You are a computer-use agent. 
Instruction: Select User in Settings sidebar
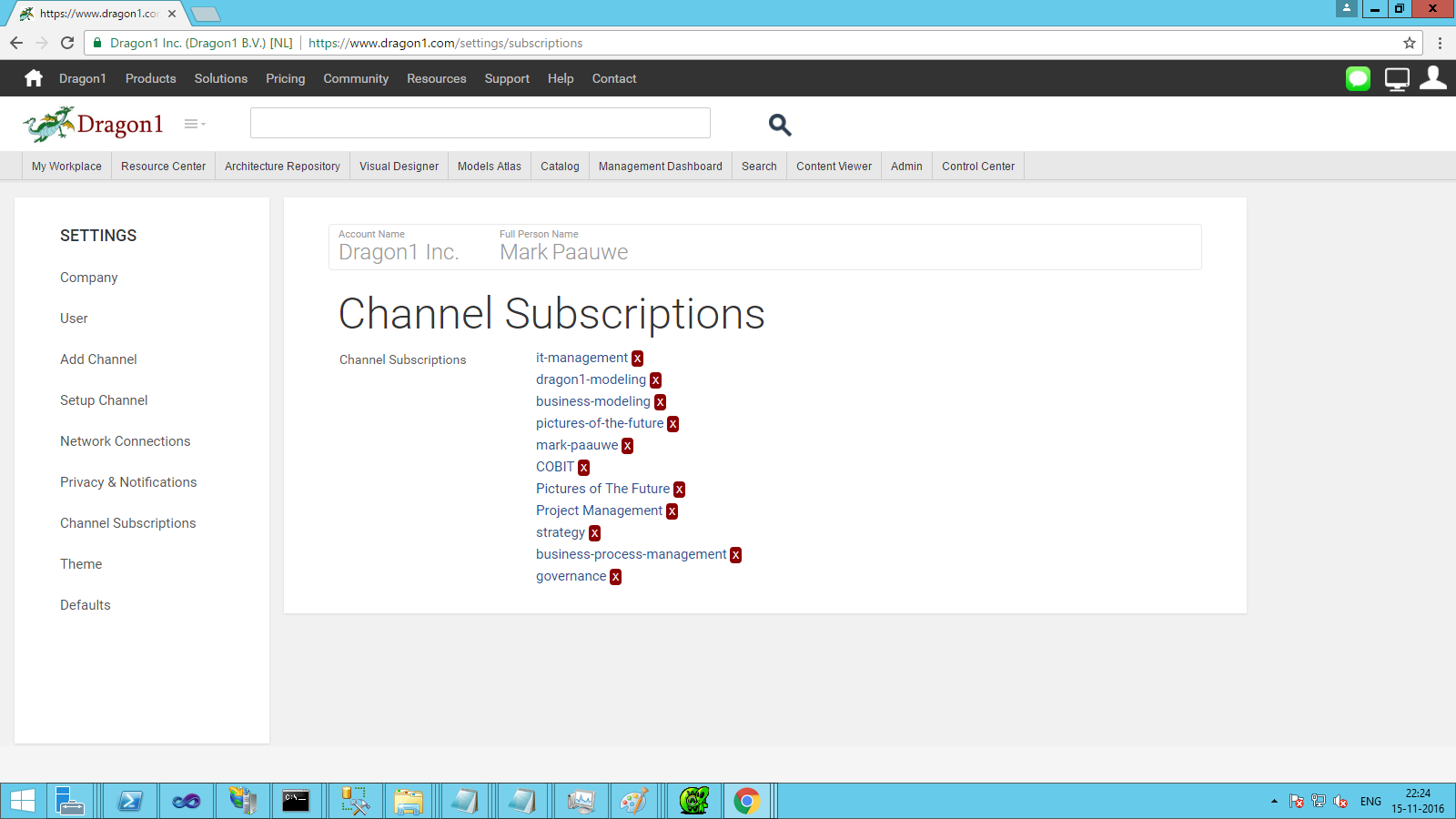click(x=74, y=318)
